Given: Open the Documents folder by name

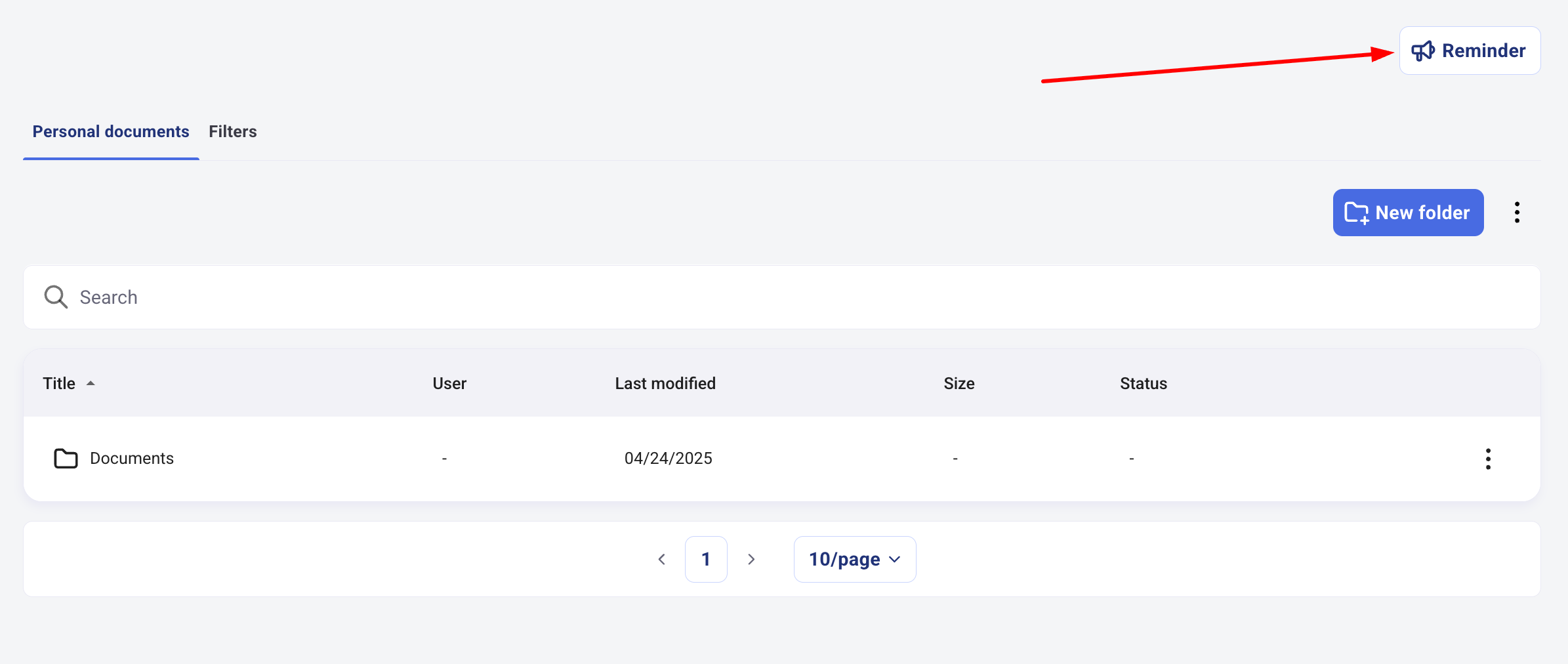Looking at the screenshot, I should point(132,459).
